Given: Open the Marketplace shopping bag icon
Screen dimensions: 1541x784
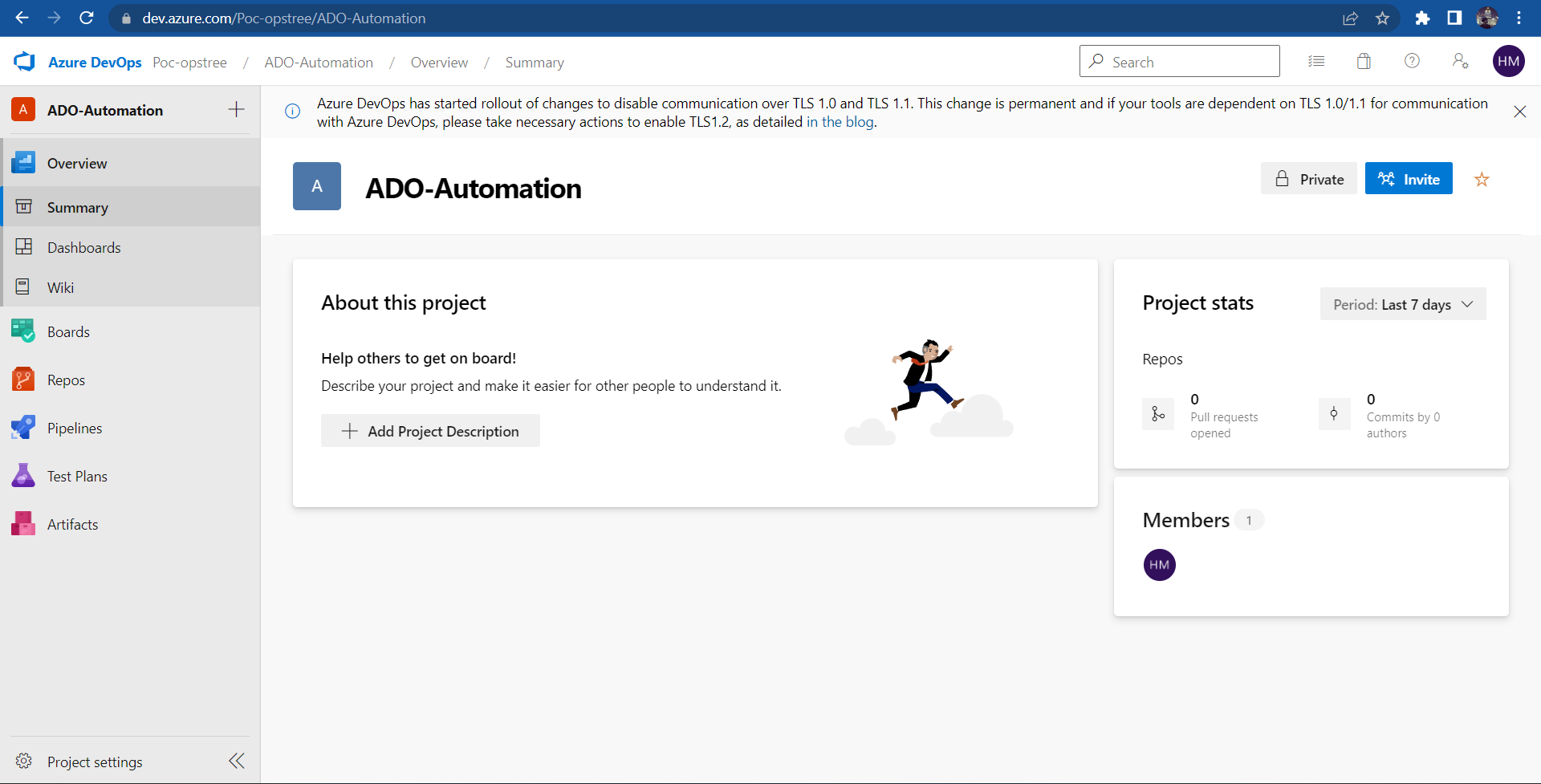Looking at the screenshot, I should 1363,61.
